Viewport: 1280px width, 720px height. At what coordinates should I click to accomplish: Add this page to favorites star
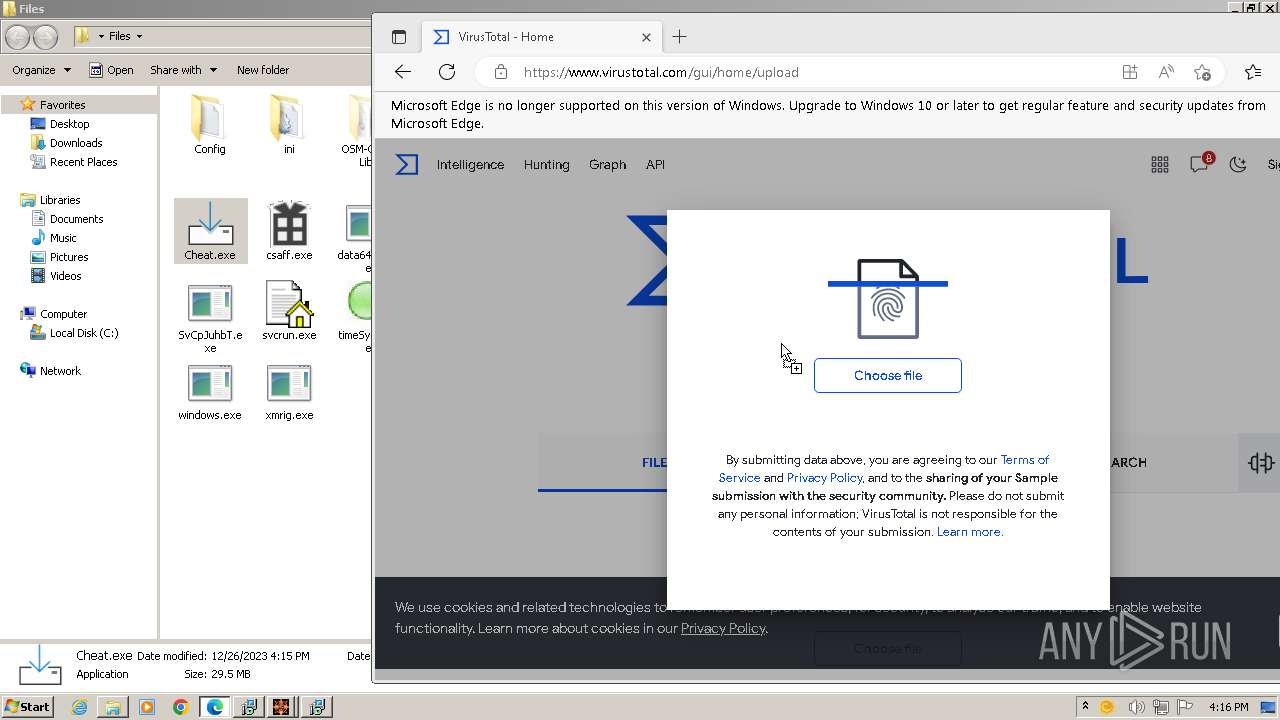point(1202,72)
